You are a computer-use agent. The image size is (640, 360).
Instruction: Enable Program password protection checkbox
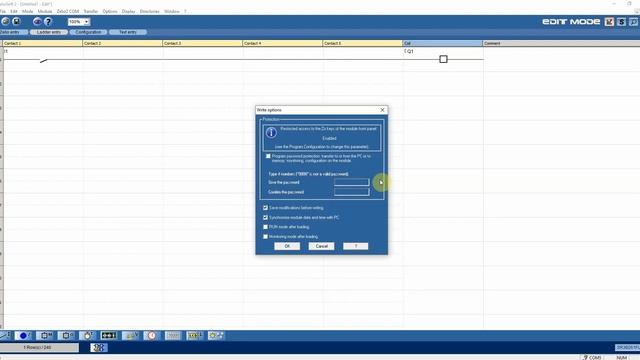(x=268, y=156)
